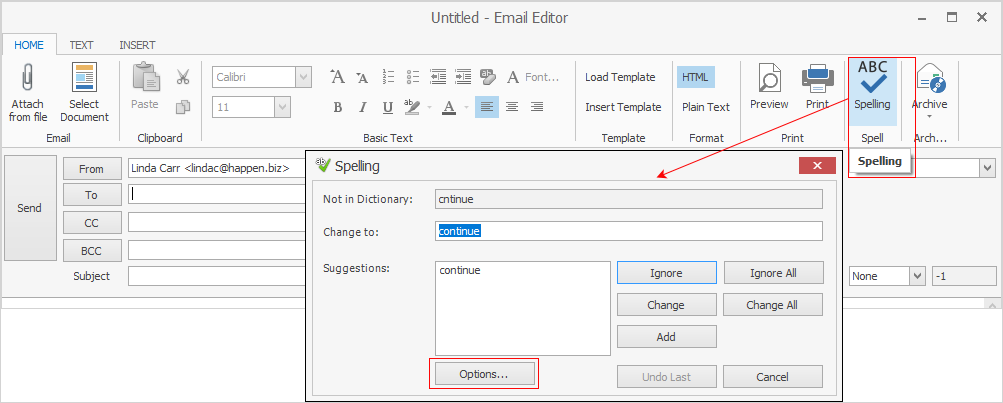Expand font color dropdown arrow
Viewport: 1003px width, 403px height.
pyautogui.click(x=466, y=107)
